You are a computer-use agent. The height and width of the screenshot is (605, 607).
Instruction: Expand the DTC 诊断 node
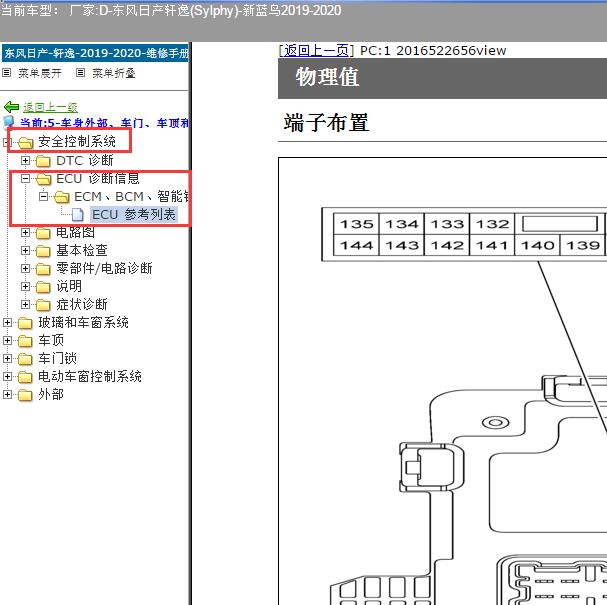pos(25,160)
